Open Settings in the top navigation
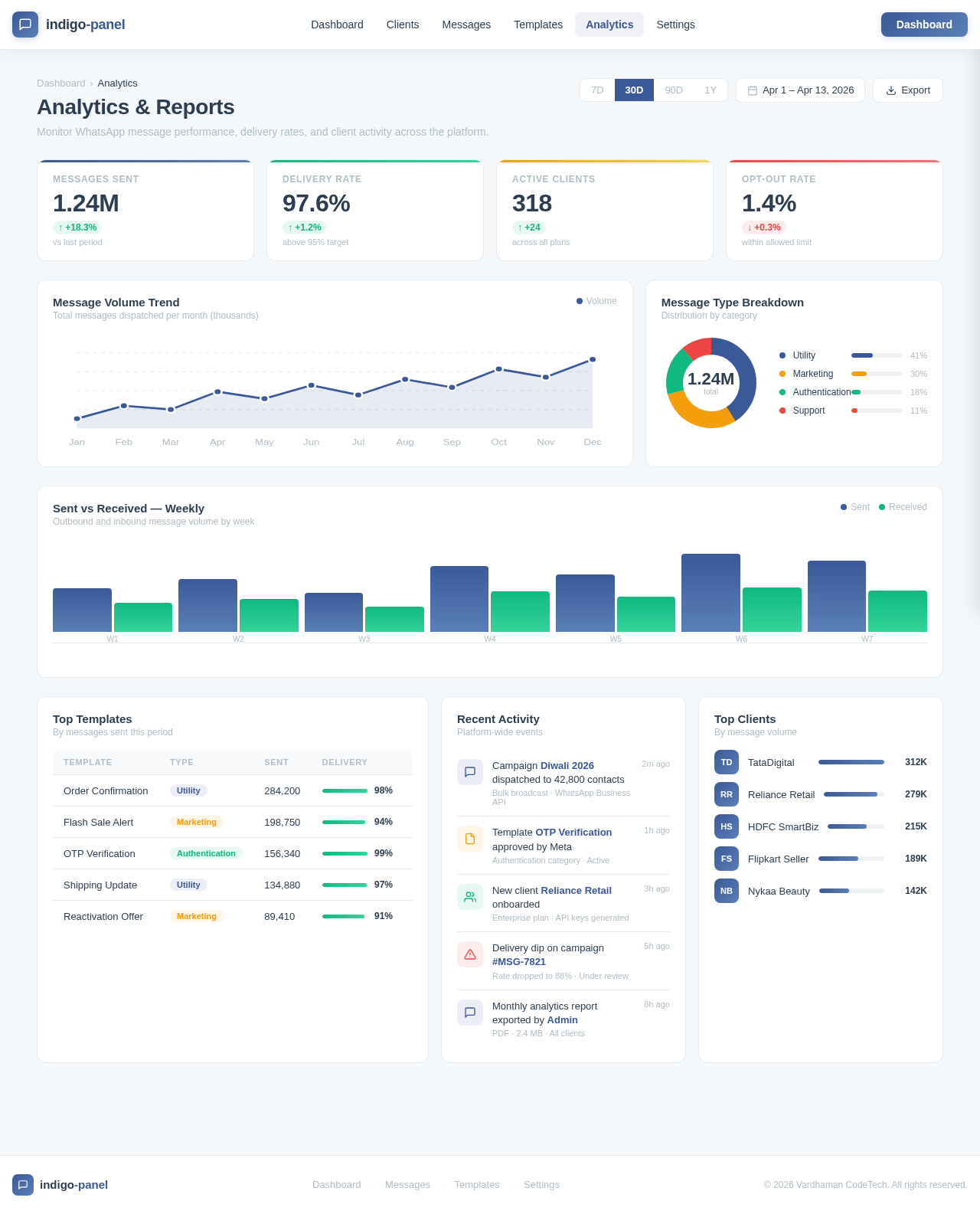The width and height of the screenshot is (980, 1214). 676,25
